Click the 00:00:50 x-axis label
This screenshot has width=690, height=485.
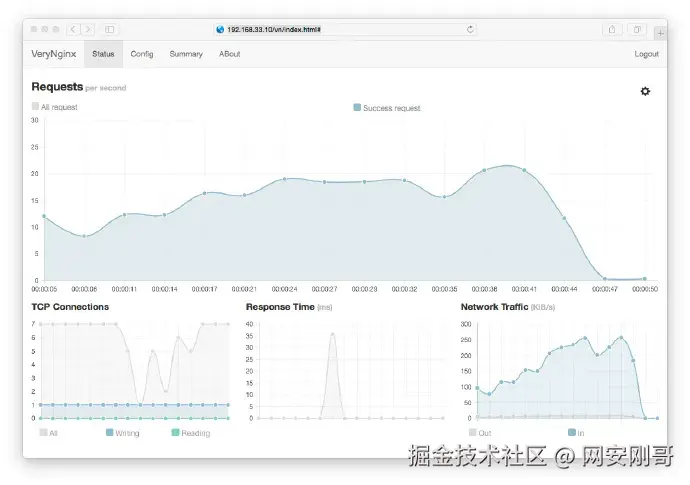pyautogui.click(x=645, y=289)
